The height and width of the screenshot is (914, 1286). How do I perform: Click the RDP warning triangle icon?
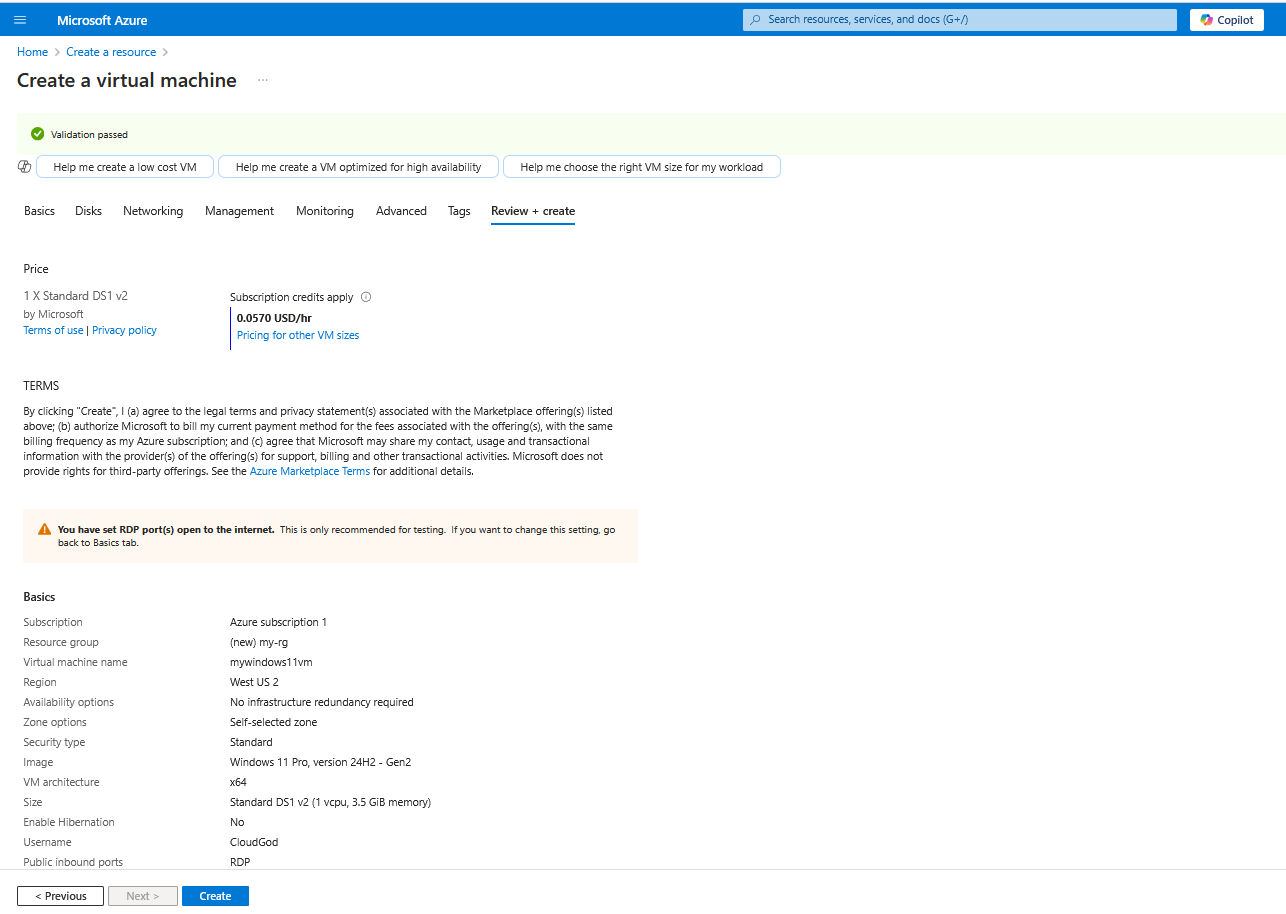pyautogui.click(x=44, y=530)
